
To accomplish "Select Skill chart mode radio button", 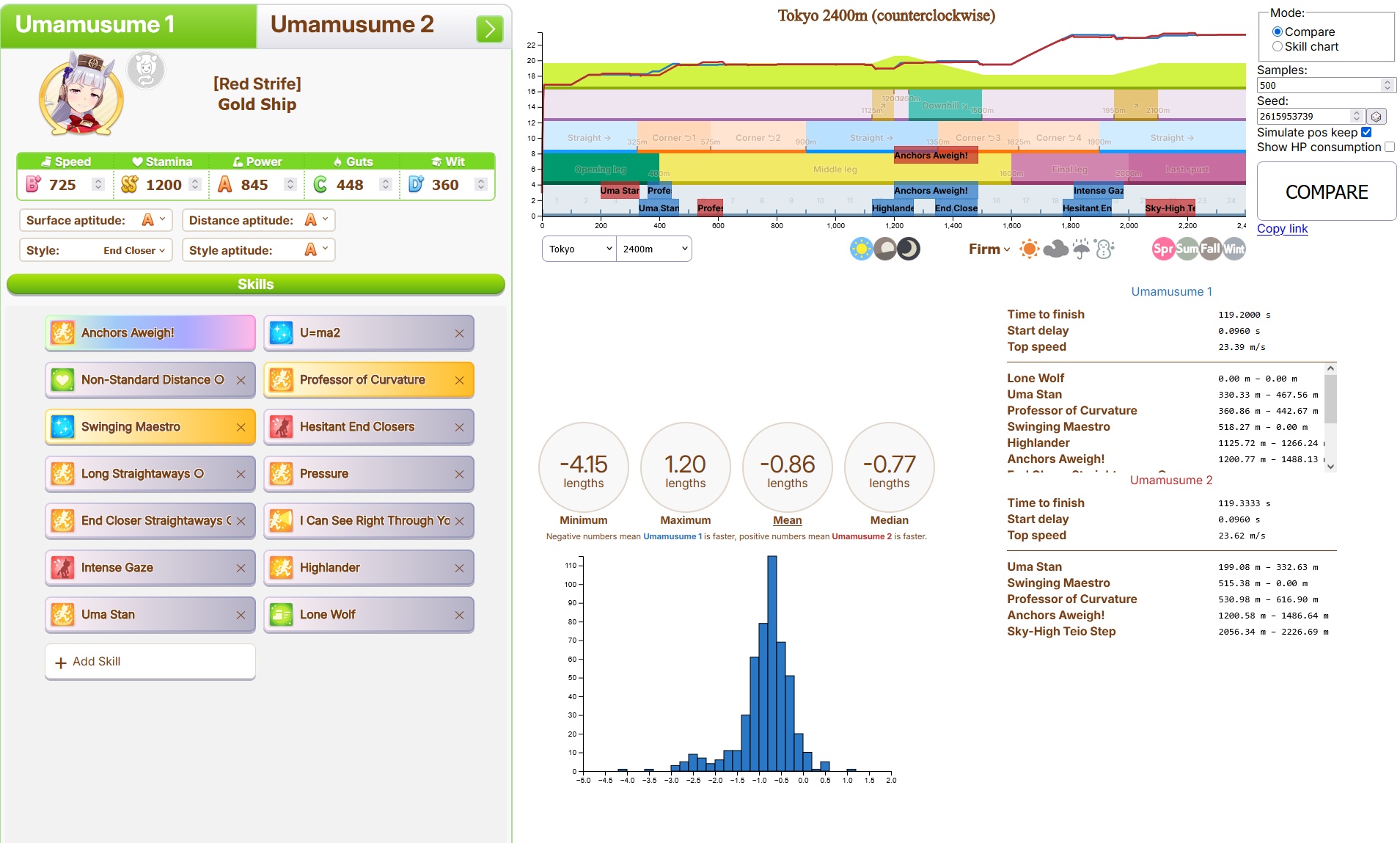I will coord(1278,46).
